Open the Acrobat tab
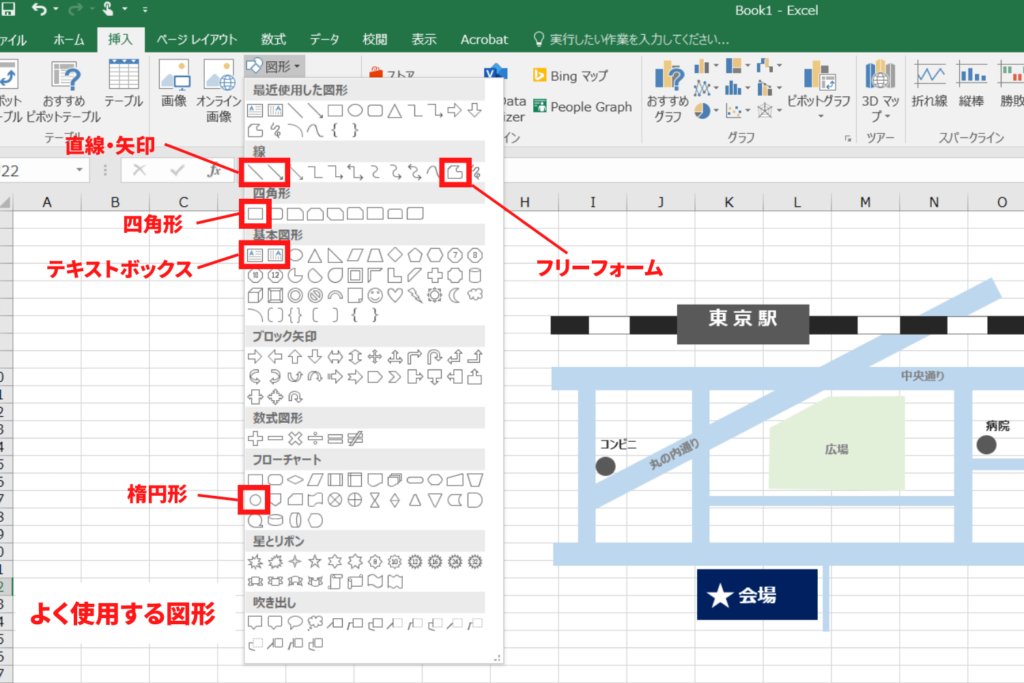Image resolution: width=1024 pixels, height=683 pixels. click(x=484, y=40)
